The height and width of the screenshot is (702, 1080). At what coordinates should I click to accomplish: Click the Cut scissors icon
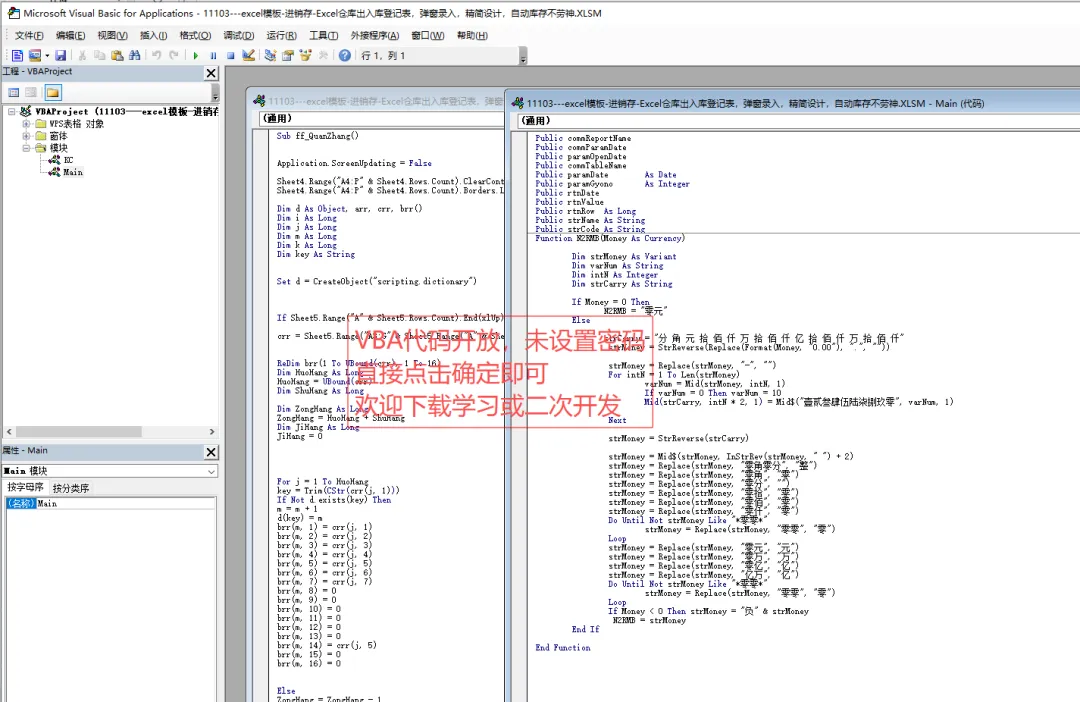[x=82, y=55]
